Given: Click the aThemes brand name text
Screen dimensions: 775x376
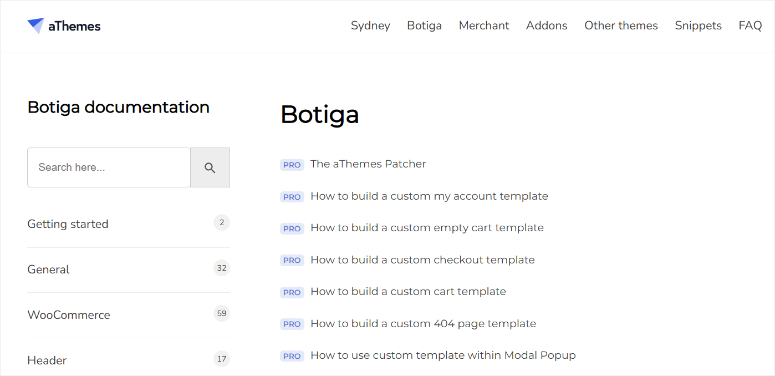Looking at the screenshot, I should point(74,26).
